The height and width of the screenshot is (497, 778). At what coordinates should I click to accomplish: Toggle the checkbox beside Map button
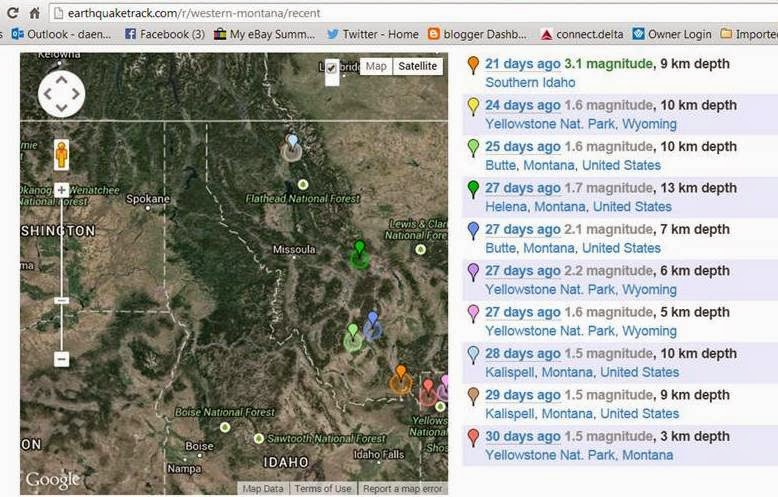click(331, 68)
